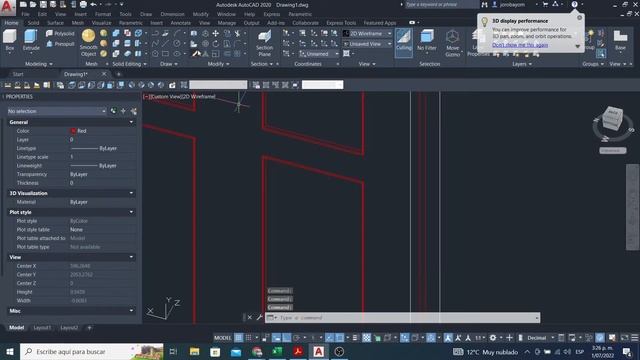
Task: Click 'Don't show me this again' link
Action: (520, 45)
